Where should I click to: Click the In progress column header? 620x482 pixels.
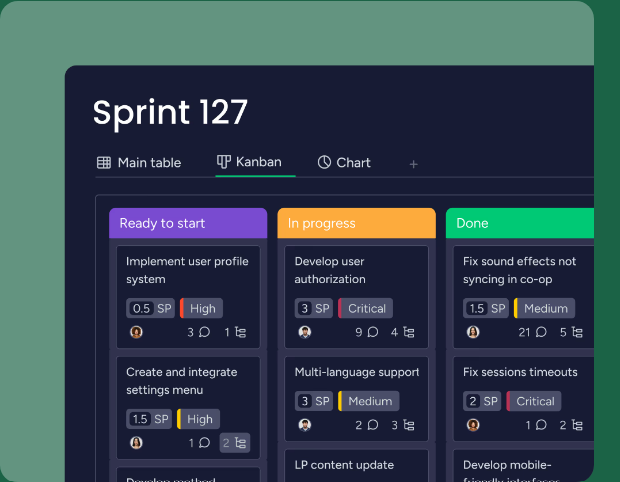[x=356, y=223]
